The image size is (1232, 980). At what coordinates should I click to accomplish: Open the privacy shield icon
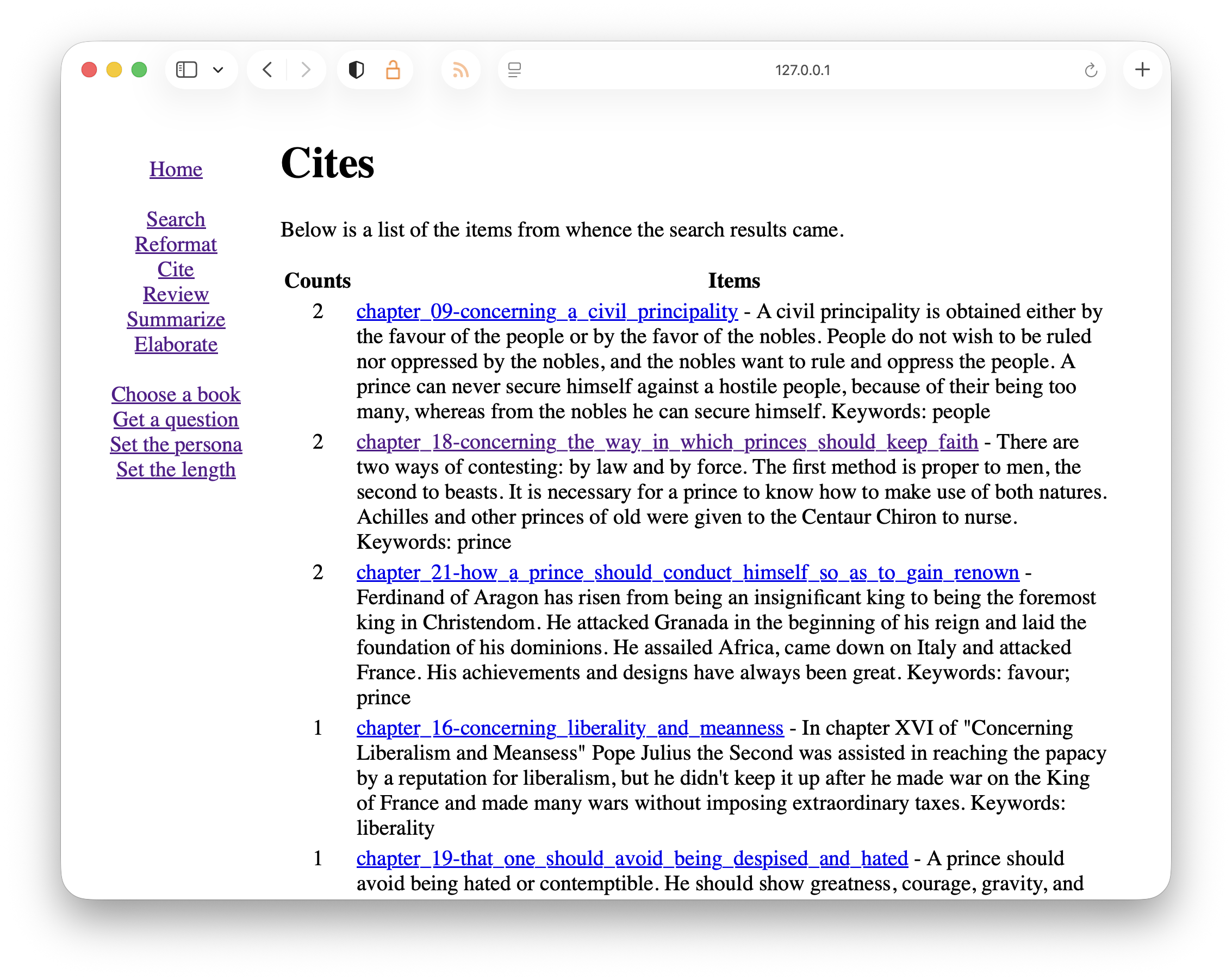coord(356,70)
